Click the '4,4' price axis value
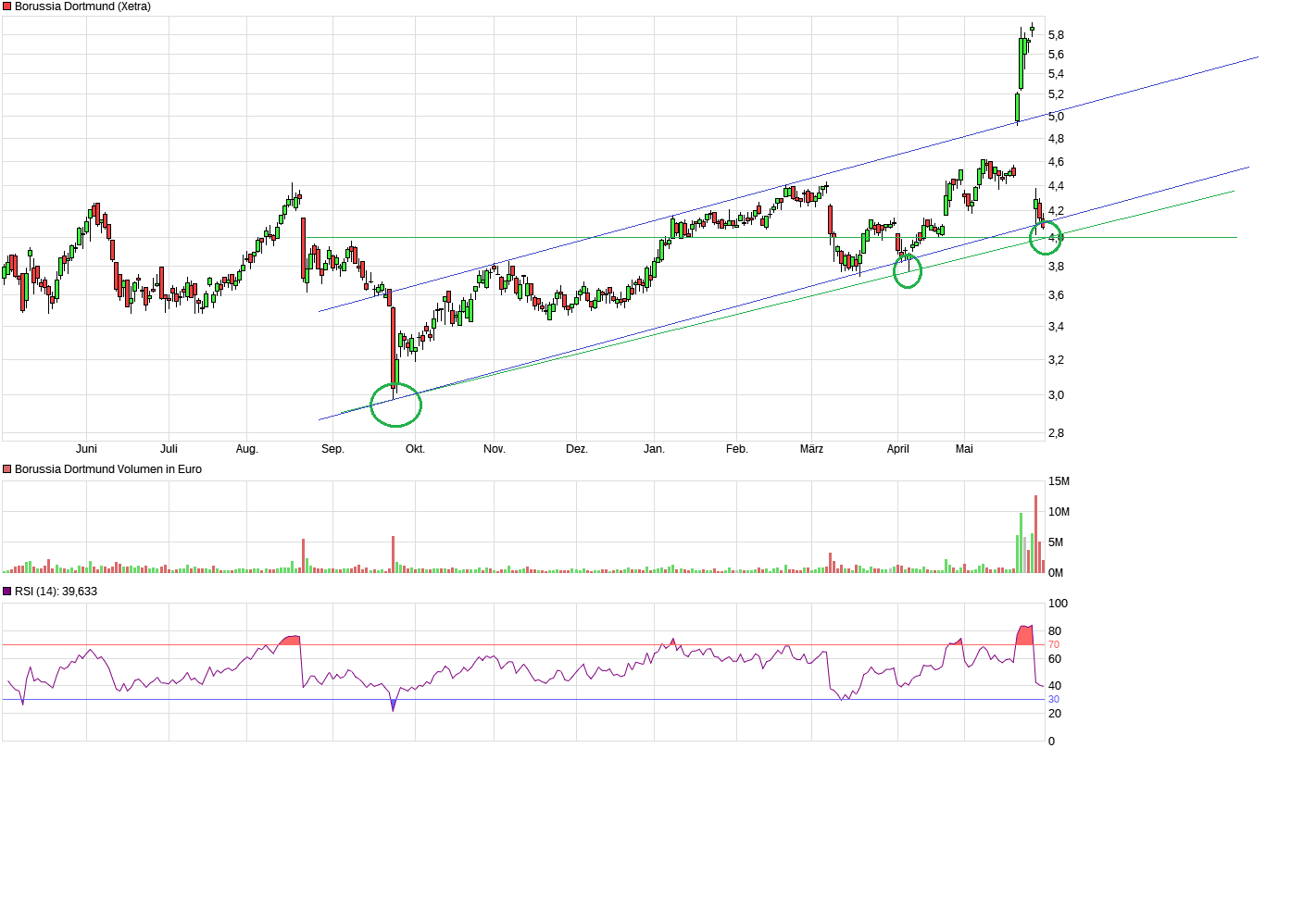The width and height of the screenshot is (1316, 910). tap(1056, 186)
